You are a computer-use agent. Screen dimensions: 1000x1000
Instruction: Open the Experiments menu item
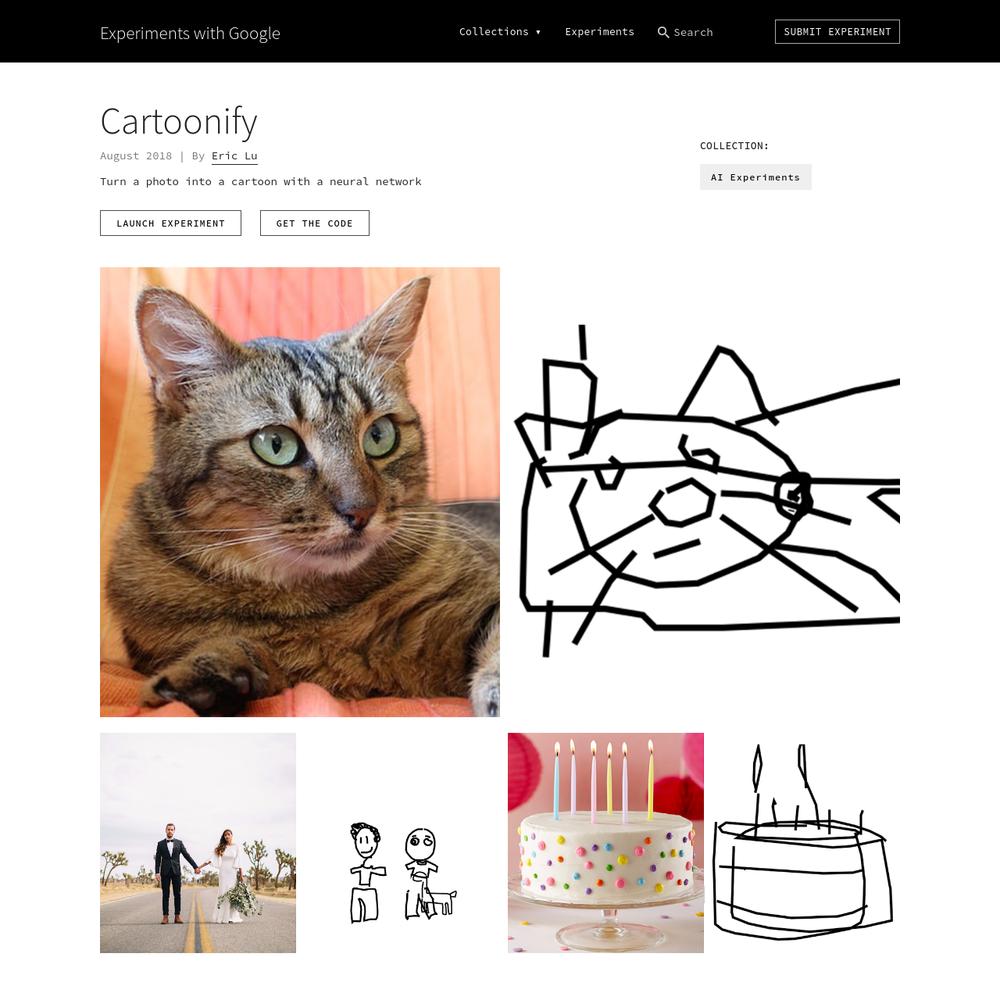[599, 32]
